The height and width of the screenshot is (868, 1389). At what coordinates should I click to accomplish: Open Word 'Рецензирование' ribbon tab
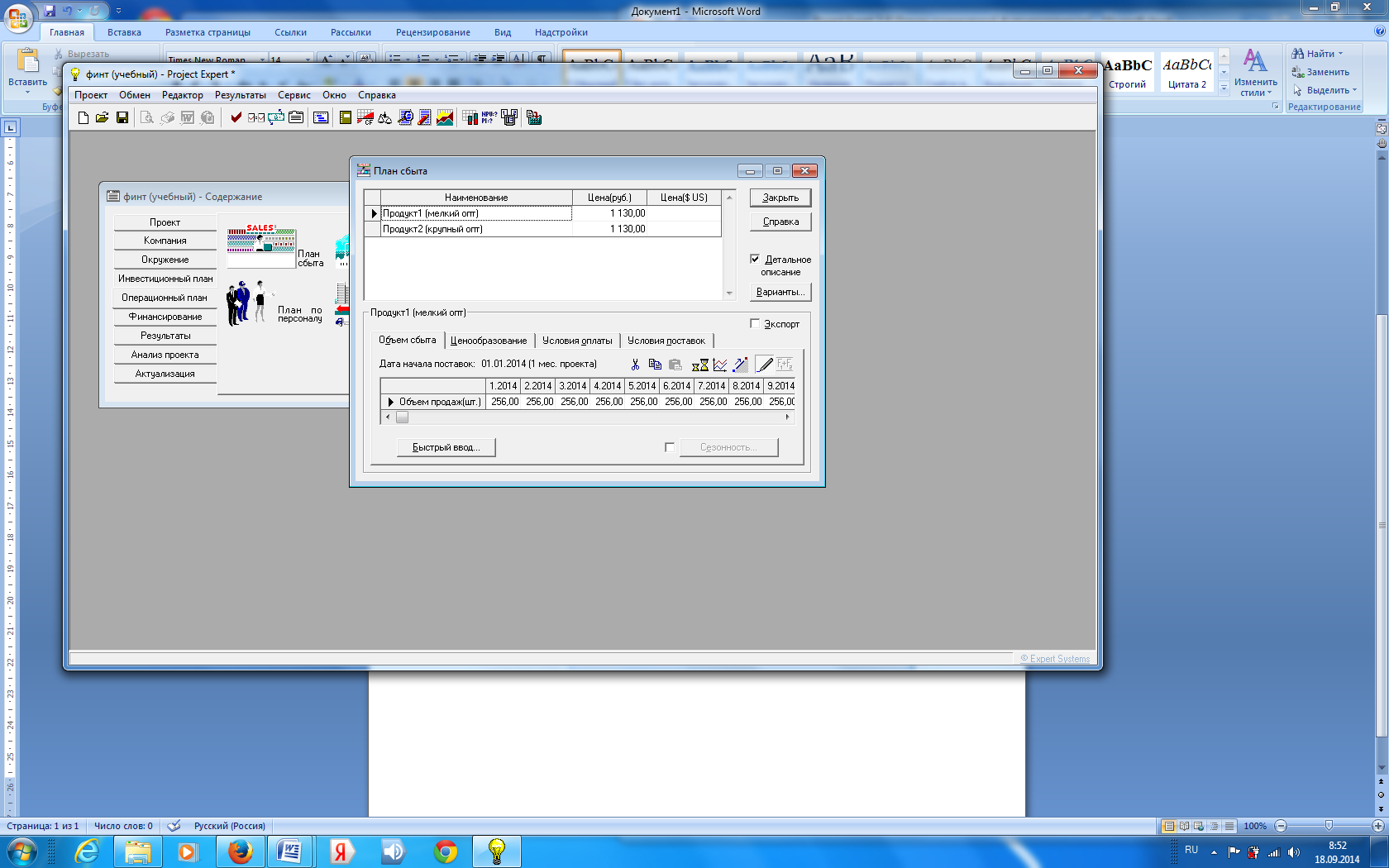click(x=433, y=32)
